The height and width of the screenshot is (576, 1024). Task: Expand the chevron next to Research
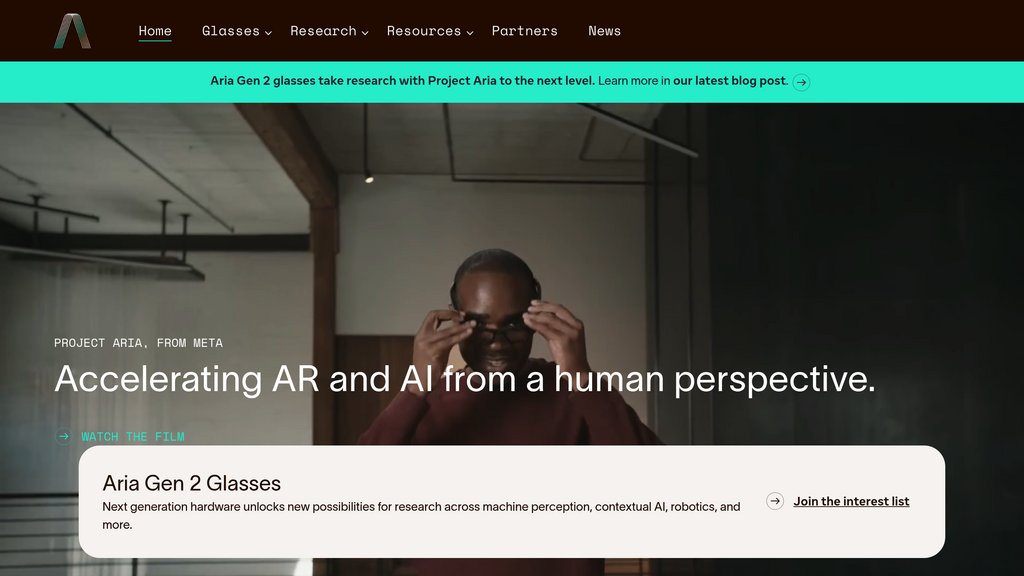coord(365,33)
